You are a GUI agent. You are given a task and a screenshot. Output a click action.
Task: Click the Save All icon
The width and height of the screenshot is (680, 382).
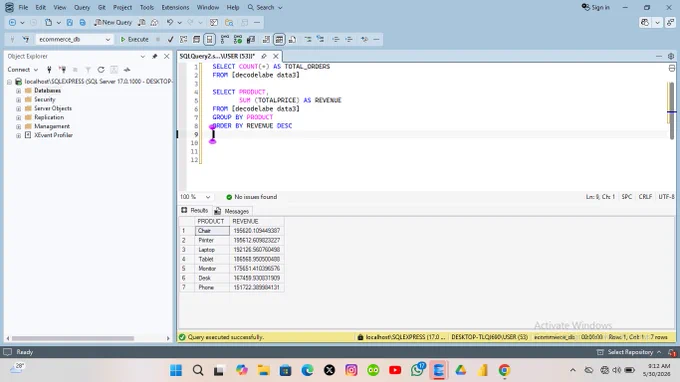(x=82, y=23)
